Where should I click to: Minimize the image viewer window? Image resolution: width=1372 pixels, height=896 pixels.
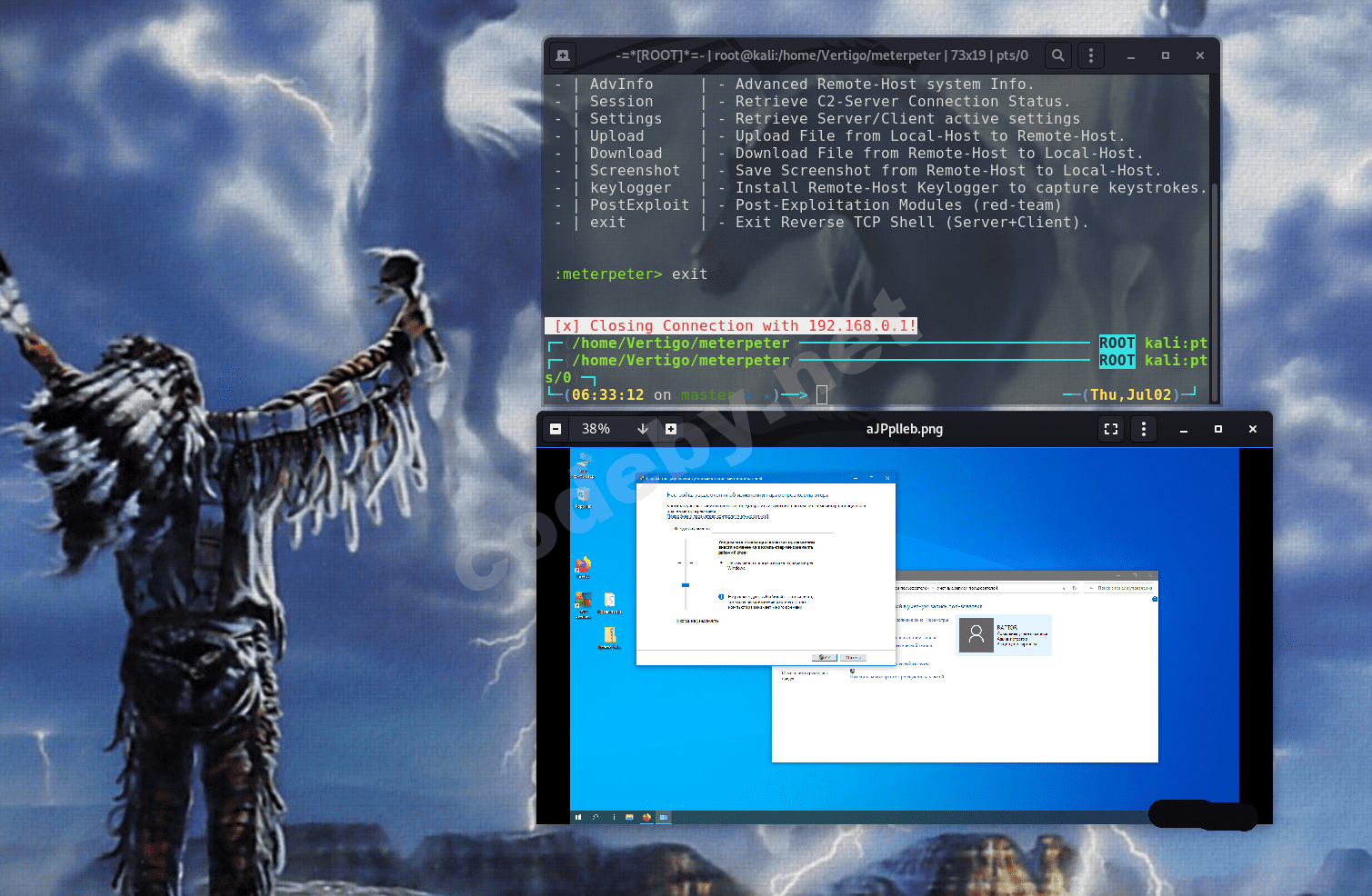coord(1184,429)
